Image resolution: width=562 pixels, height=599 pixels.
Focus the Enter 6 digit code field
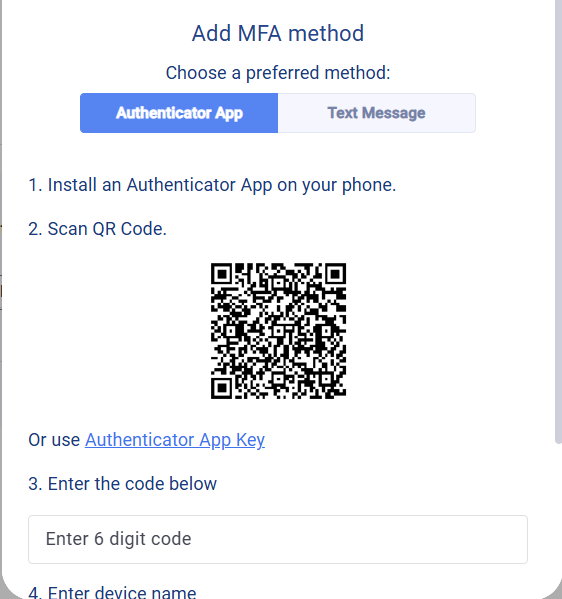pos(278,539)
